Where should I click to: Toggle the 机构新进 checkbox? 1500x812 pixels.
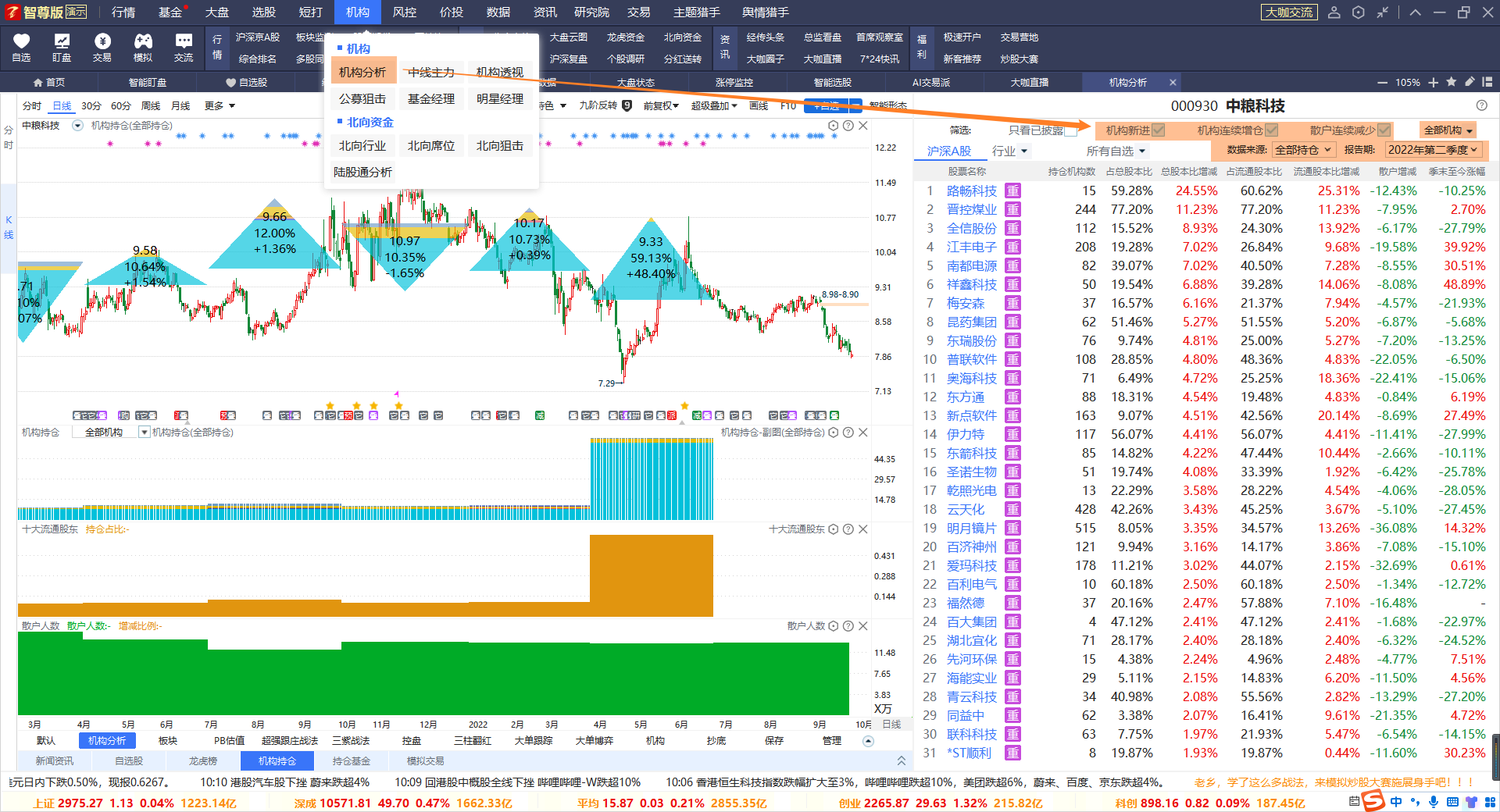(x=1159, y=130)
